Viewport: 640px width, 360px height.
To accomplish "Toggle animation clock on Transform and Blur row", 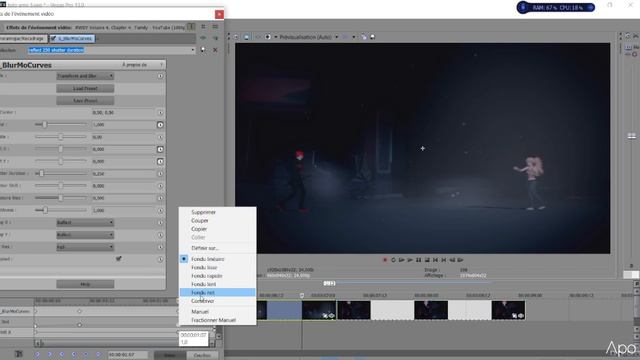I will tap(160, 76).
